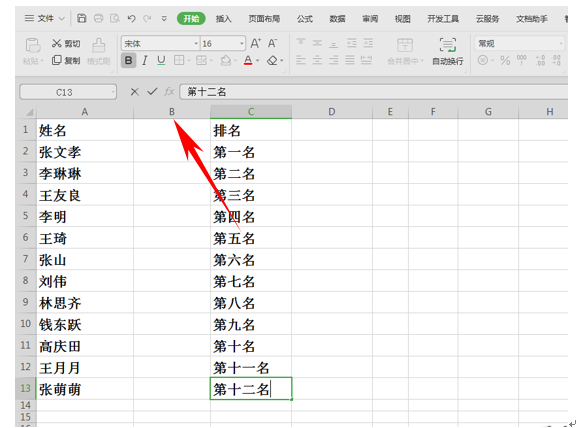Apply percent style format
Viewport: 579px width, 428px height.
[x=505, y=60]
